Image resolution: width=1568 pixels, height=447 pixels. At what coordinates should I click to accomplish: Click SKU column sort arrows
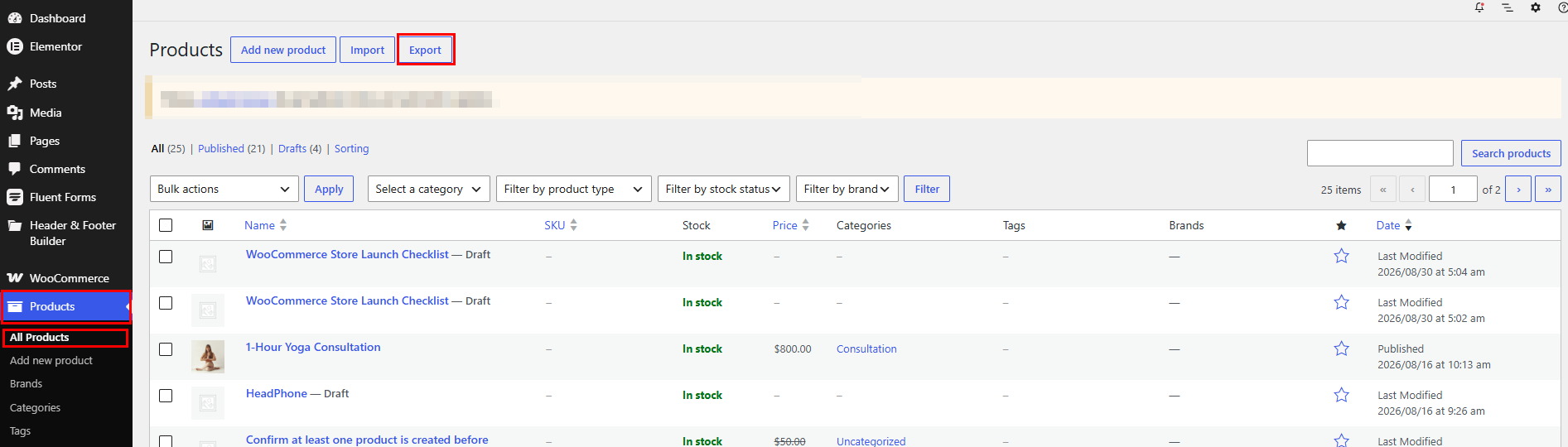pyautogui.click(x=573, y=225)
